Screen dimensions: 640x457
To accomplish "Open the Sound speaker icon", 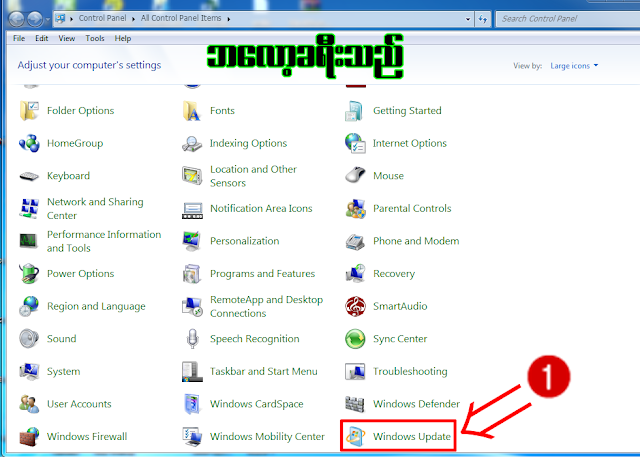I will 29,339.
